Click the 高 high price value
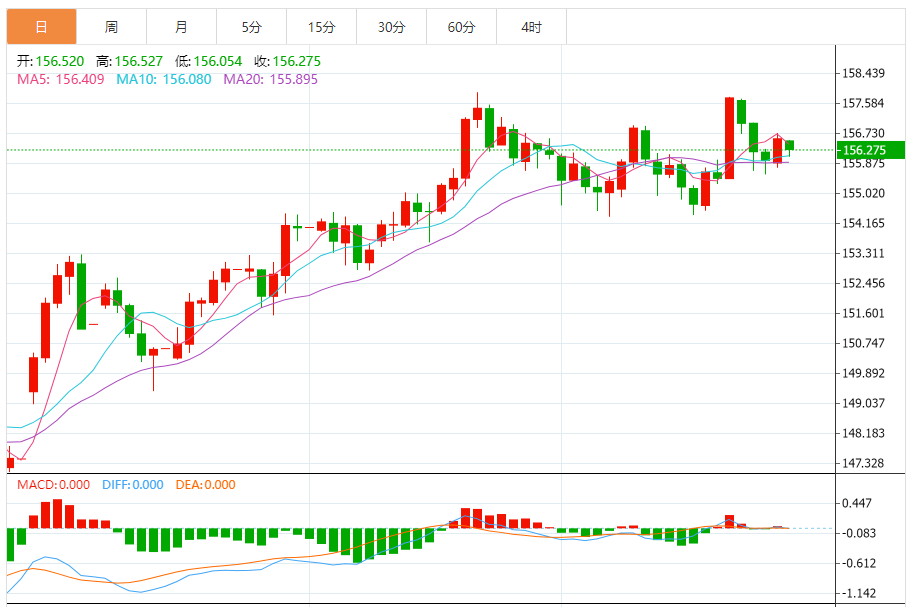The height and width of the screenshot is (607, 910). [141, 61]
